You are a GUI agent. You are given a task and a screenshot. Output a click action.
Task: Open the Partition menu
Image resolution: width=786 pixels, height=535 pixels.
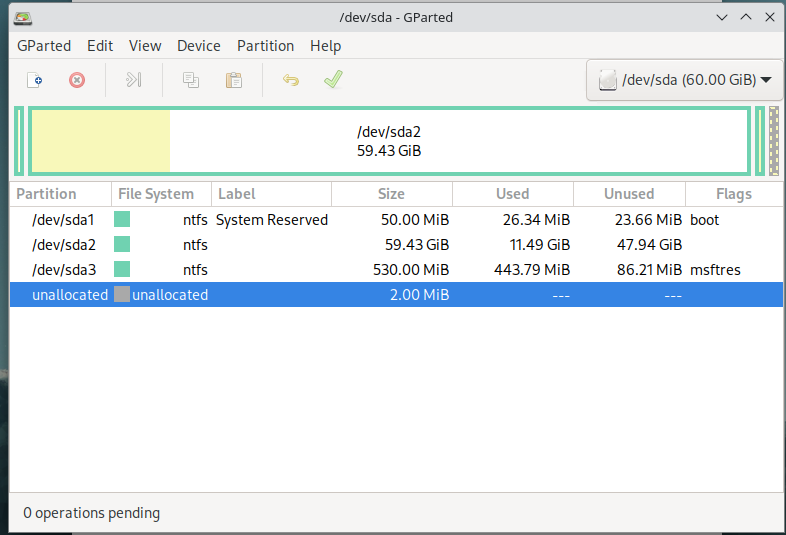pyautogui.click(x=266, y=46)
